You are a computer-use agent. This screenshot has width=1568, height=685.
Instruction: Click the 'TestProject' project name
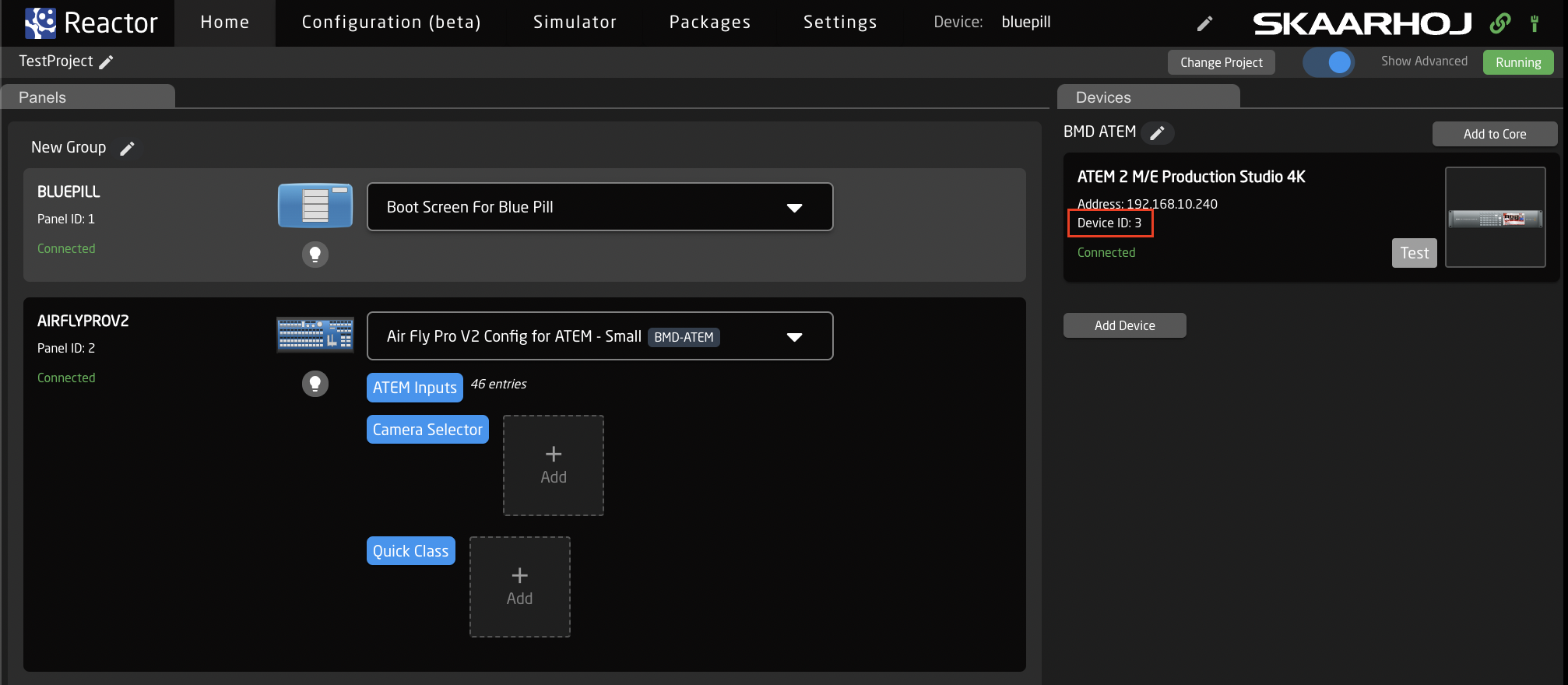55,61
